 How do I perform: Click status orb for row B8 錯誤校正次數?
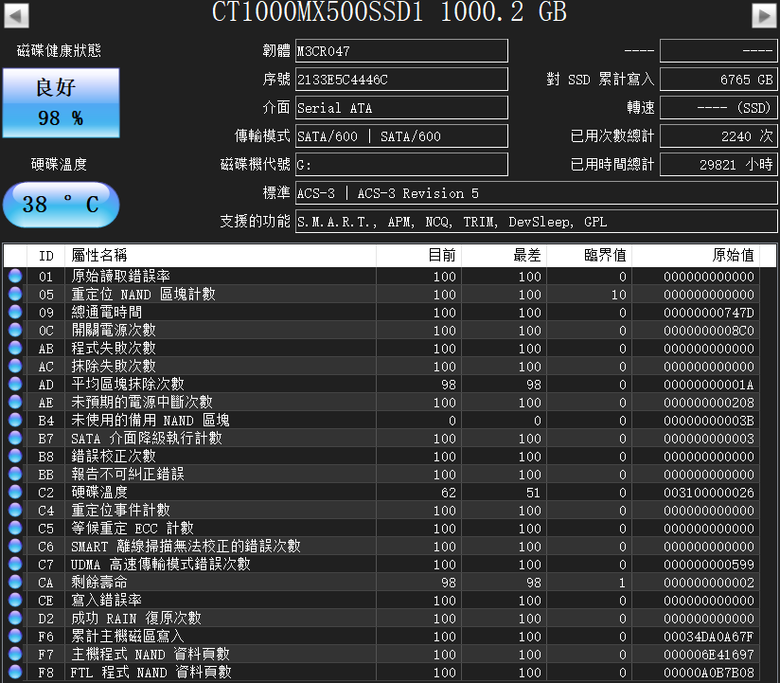click(x=15, y=456)
